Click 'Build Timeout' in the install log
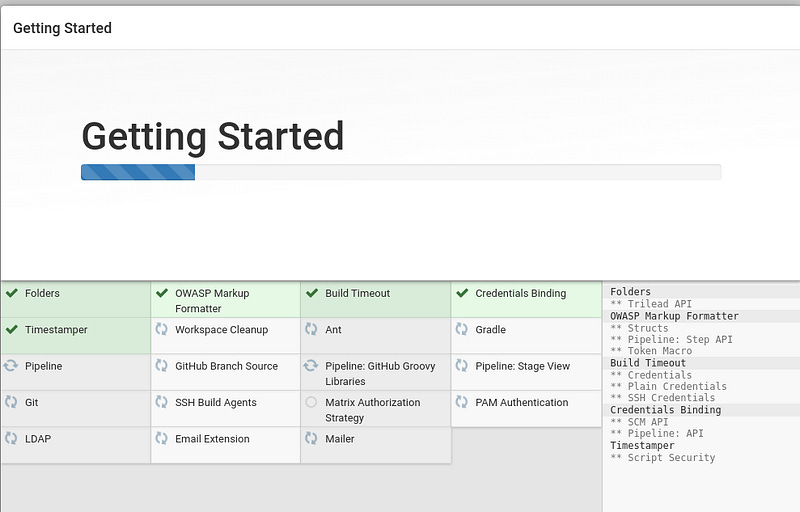The image size is (800, 512). pos(648,363)
